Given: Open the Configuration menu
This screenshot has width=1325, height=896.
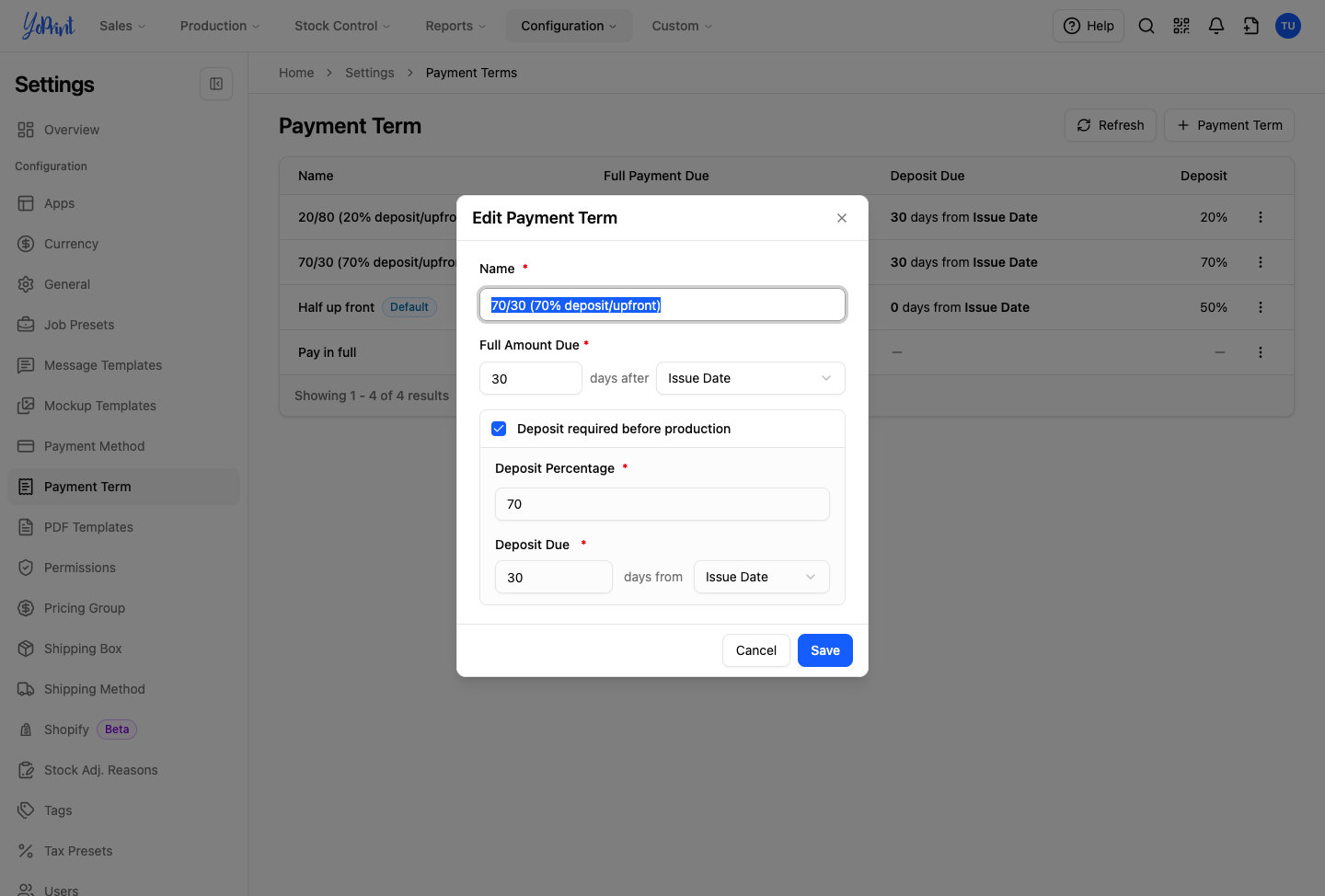Looking at the screenshot, I should [570, 26].
